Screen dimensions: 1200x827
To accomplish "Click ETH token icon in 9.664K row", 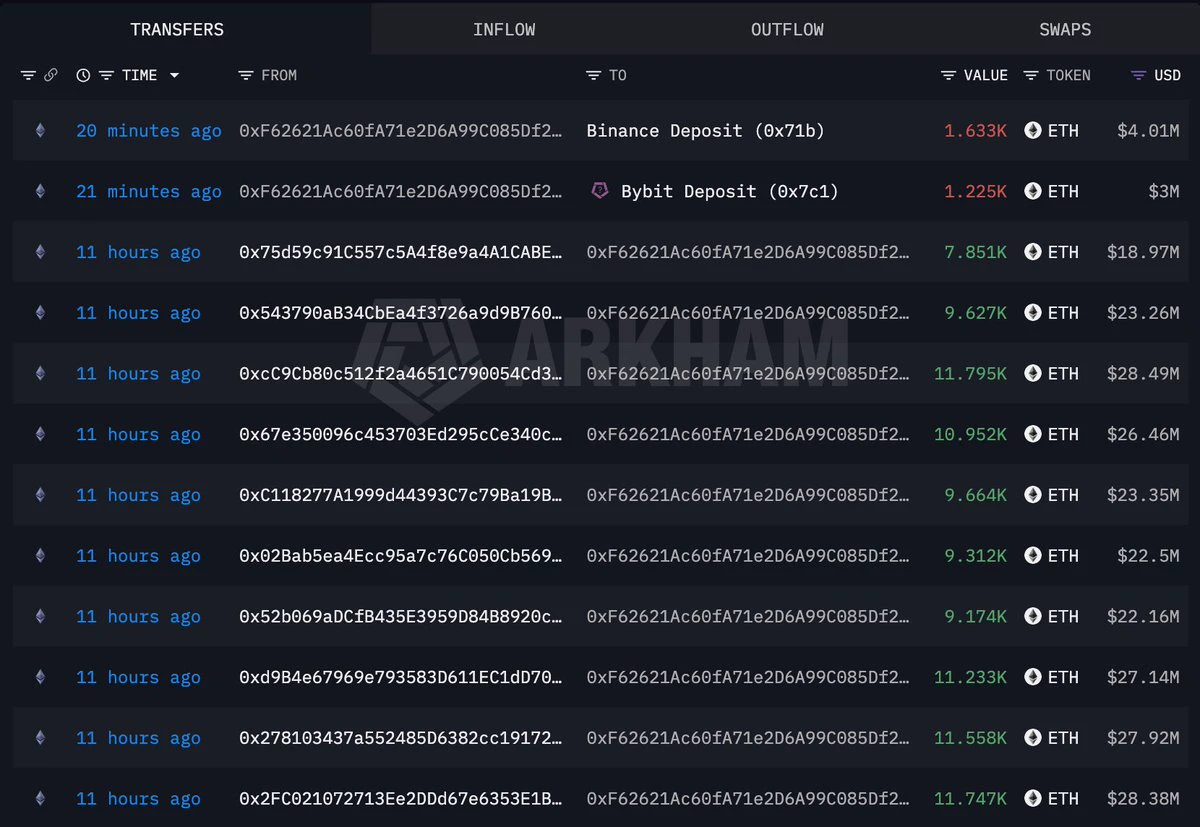I will pos(1032,495).
